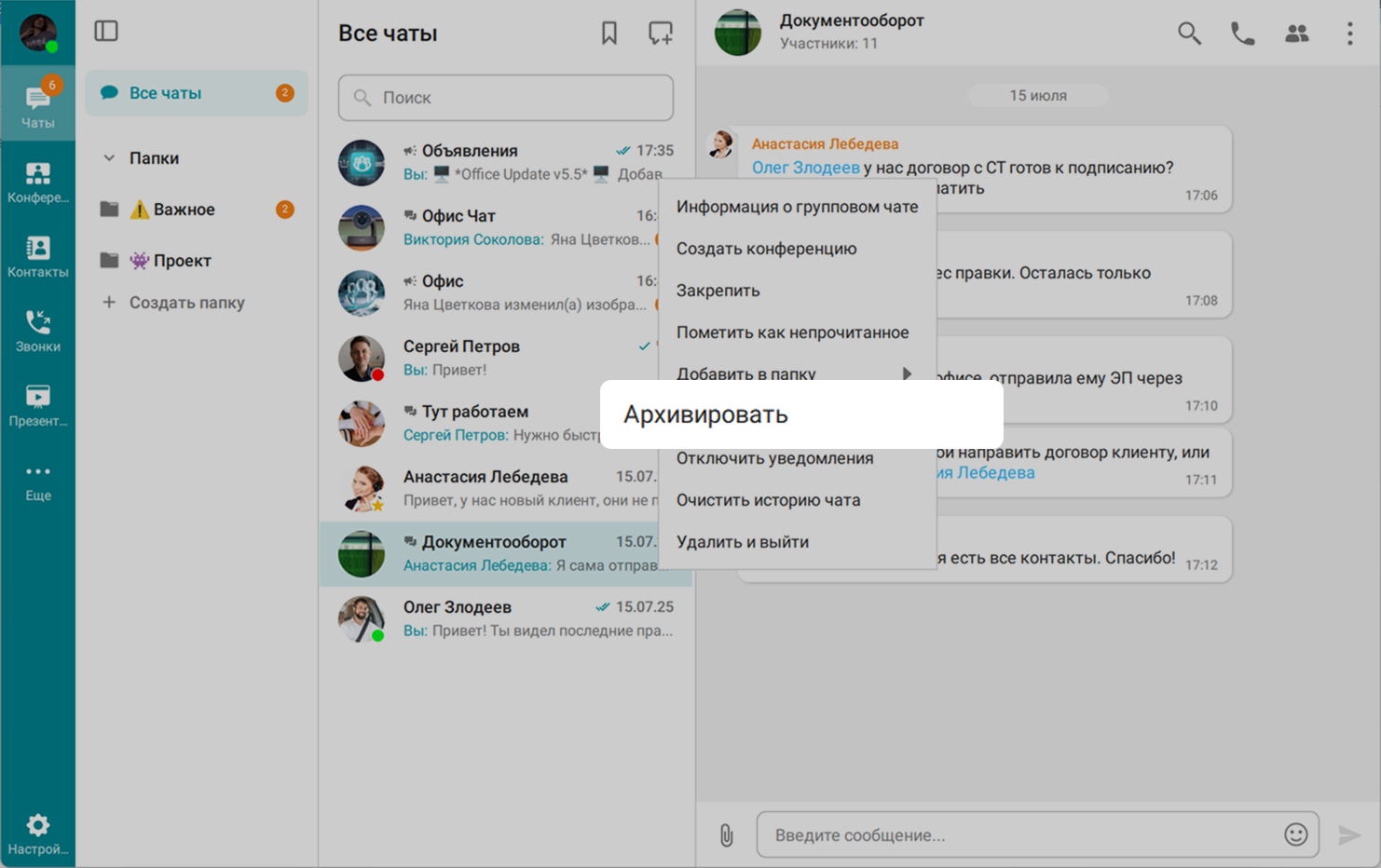The height and width of the screenshot is (868, 1381).
Task: Choose Создать конференцию from context menu
Action: [x=797, y=249]
